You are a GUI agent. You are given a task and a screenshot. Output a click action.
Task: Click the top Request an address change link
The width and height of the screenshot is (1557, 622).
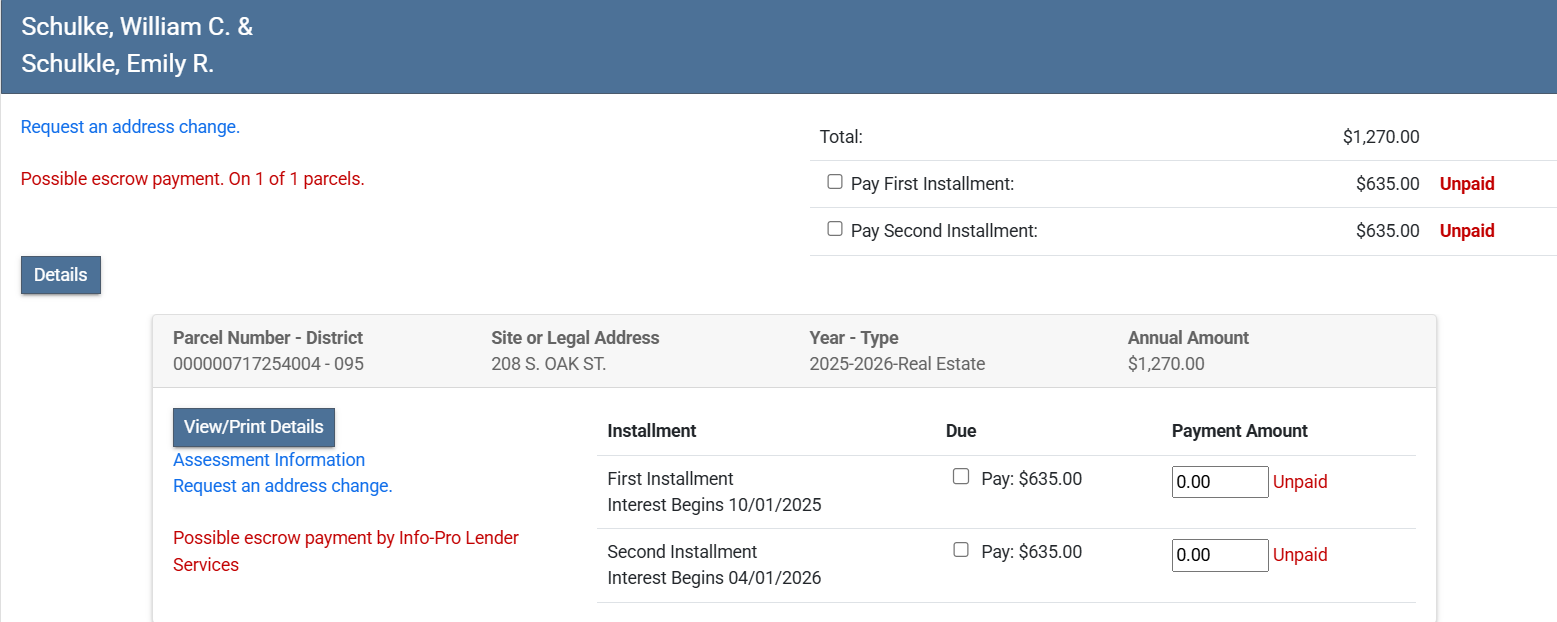click(130, 127)
